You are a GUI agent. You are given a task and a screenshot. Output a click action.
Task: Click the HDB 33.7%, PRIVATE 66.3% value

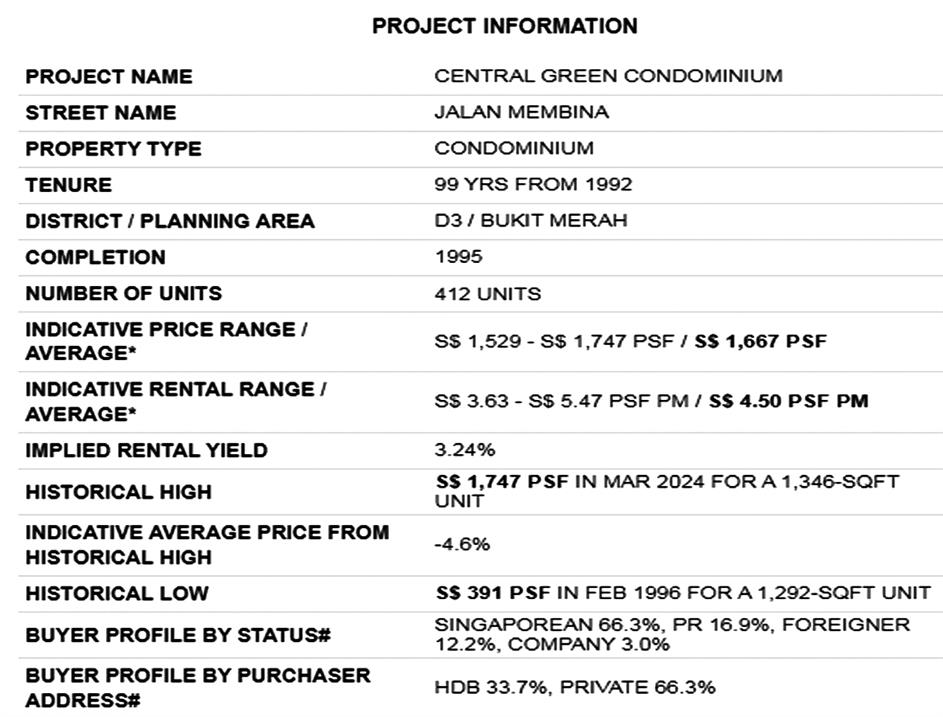tap(575, 687)
